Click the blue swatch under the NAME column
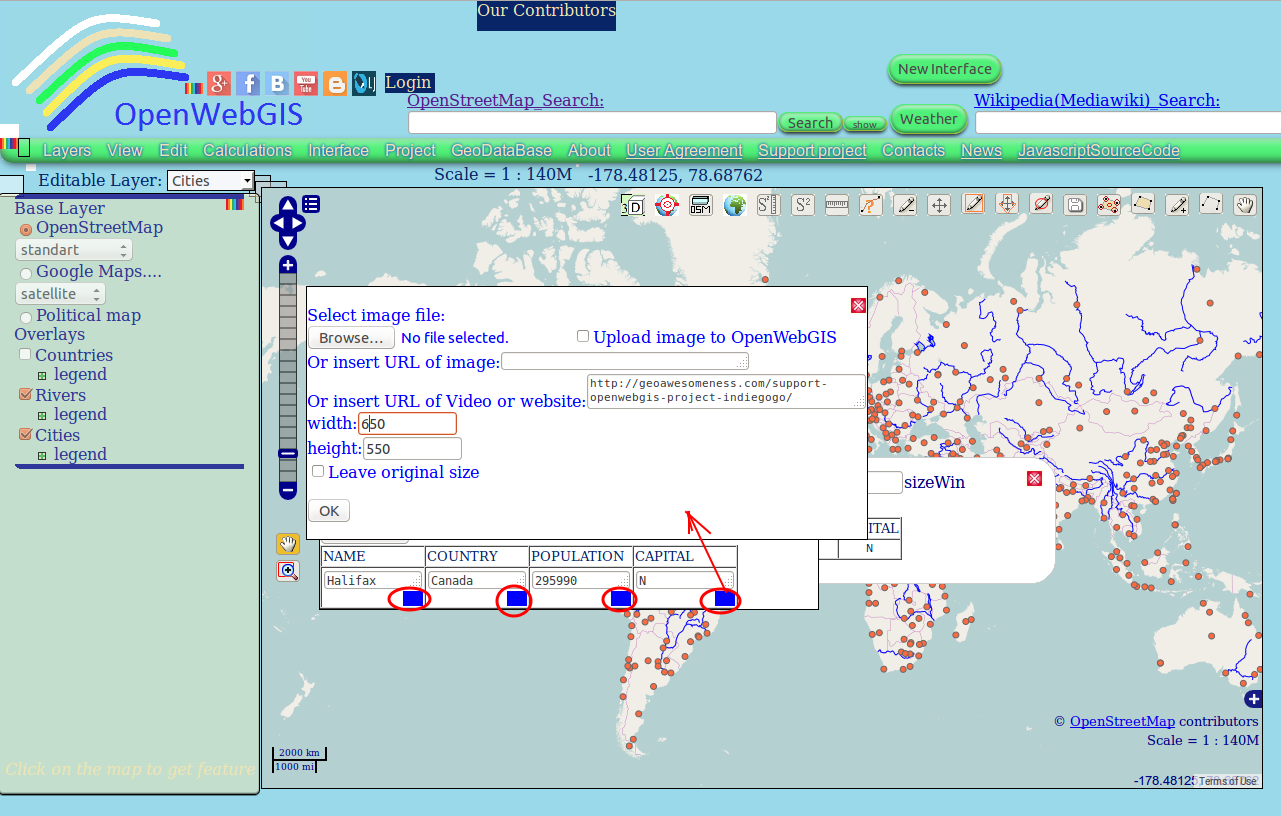The image size is (1281, 816). click(412, 598)
